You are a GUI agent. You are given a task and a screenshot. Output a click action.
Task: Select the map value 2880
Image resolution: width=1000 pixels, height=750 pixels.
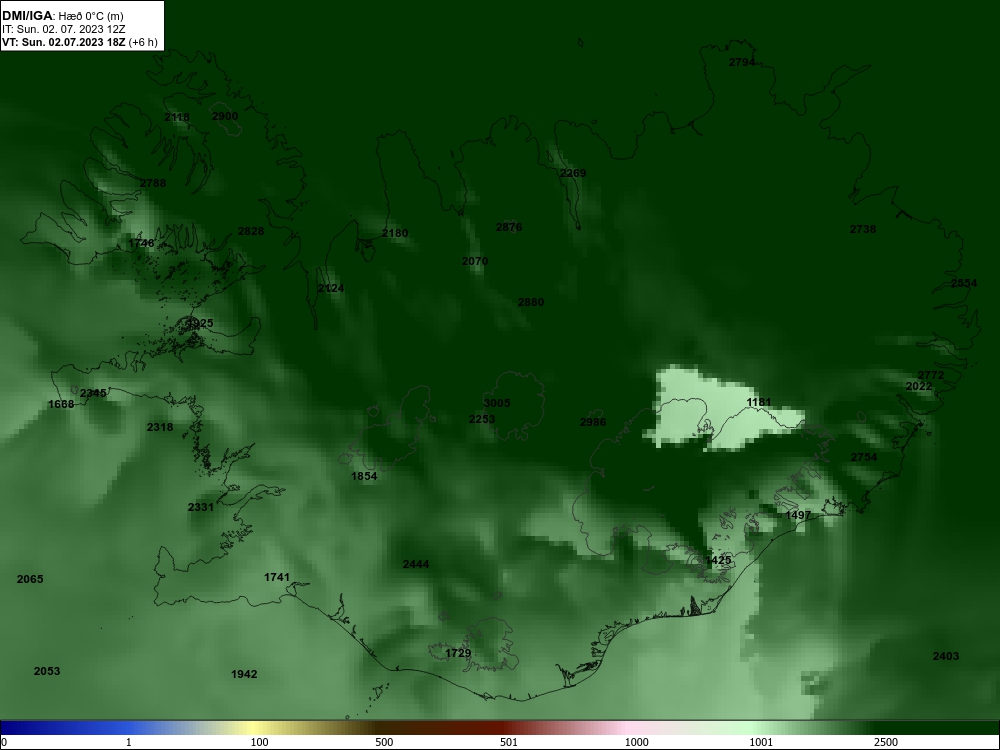[531, 302]
